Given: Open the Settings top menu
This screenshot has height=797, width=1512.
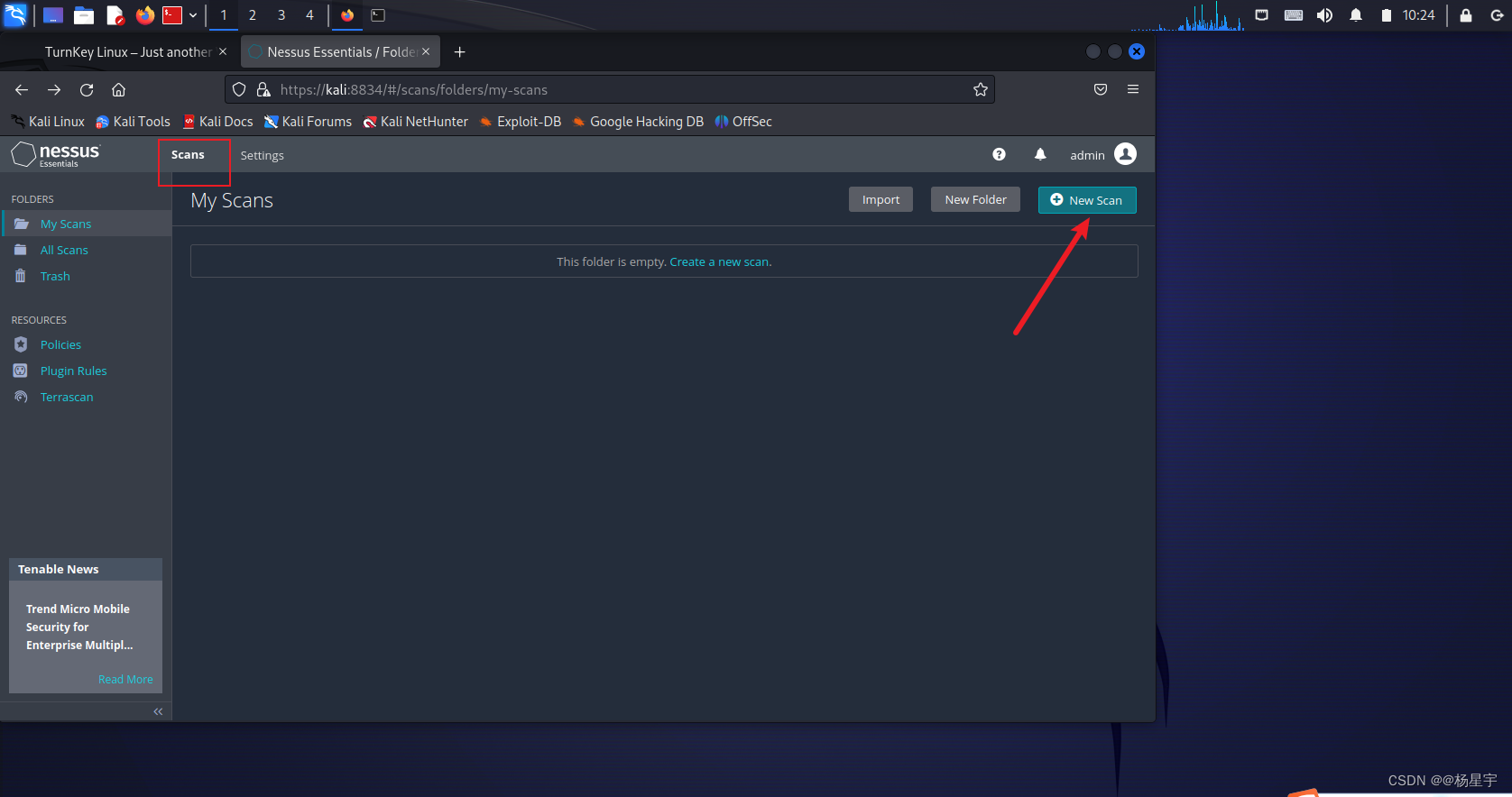Looking at the screenshot, I should pos(262,155).
